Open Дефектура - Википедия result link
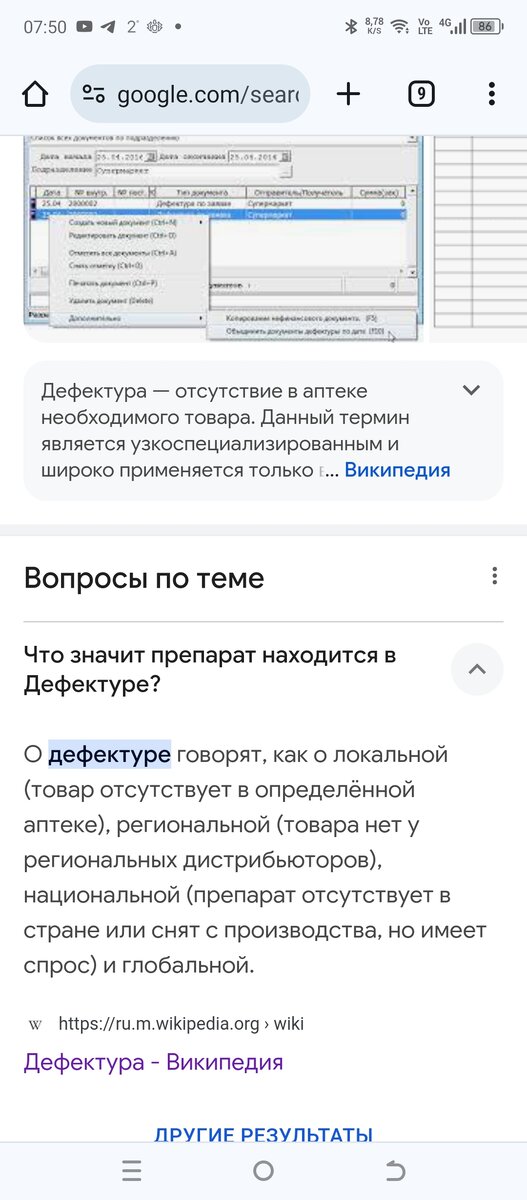This screenshot has width=527, height=1200. 153,1062
